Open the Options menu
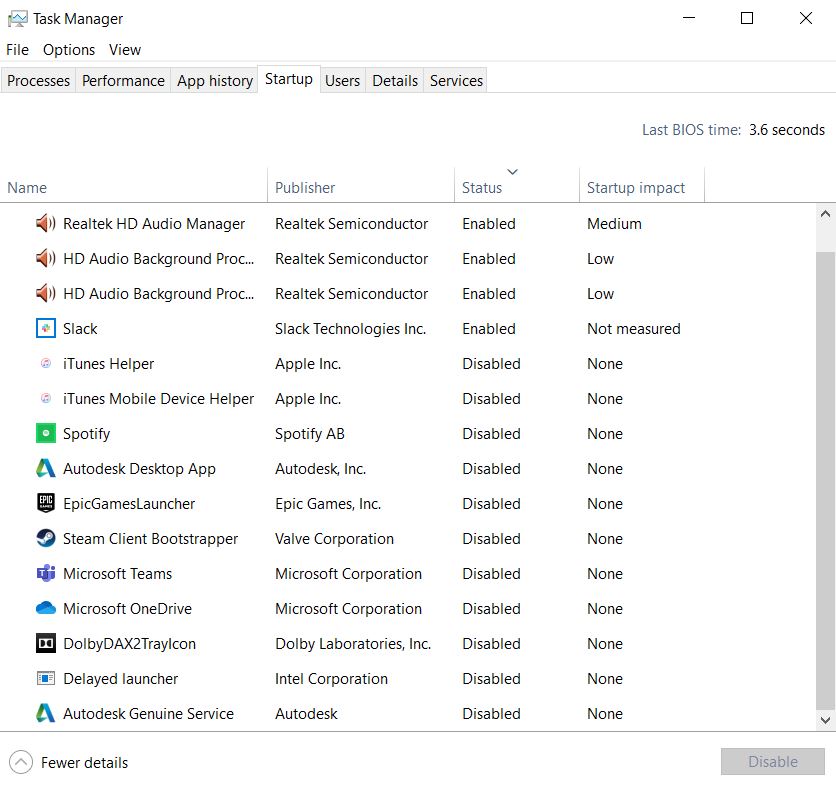The width and height of the screenshot is (836, 790). click(69, 50)
